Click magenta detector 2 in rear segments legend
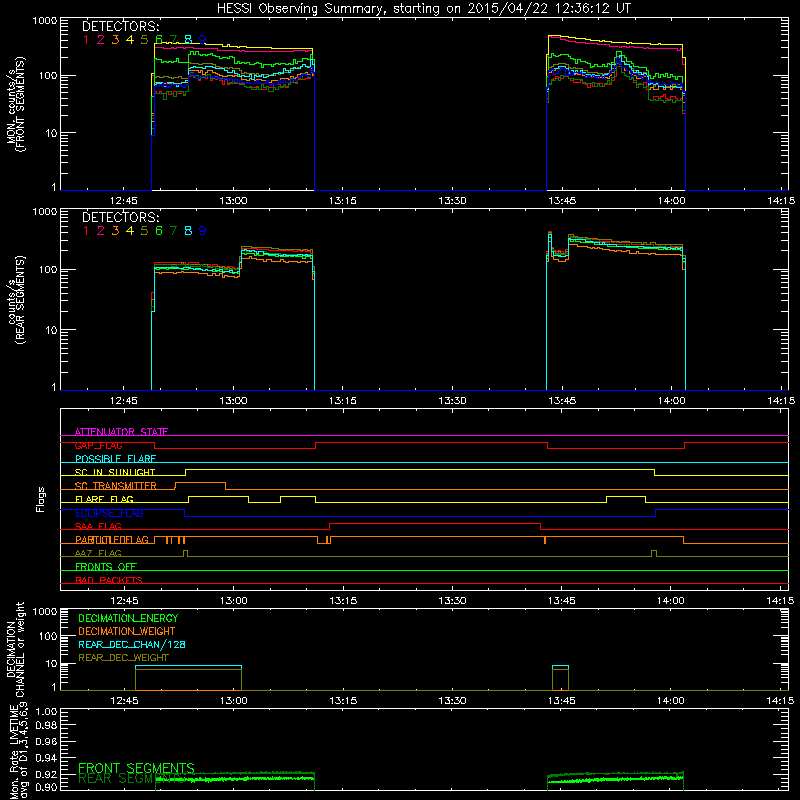Viewport: 800px width, 800px height. 101,231
